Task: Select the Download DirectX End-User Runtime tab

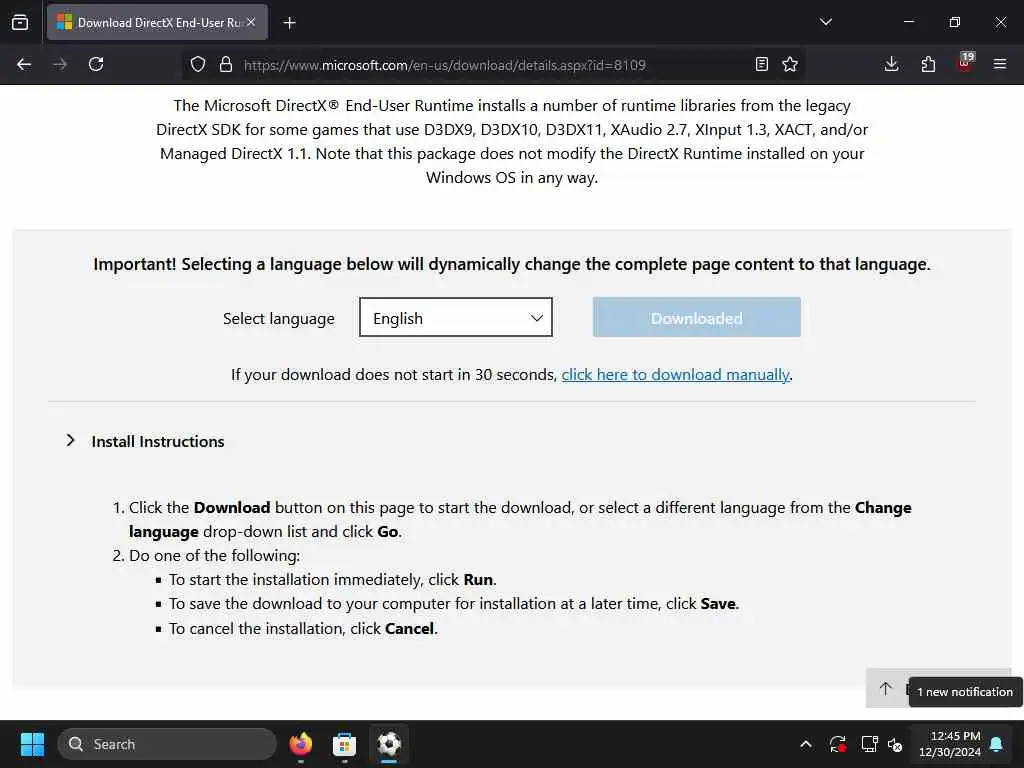Action: 157,22
